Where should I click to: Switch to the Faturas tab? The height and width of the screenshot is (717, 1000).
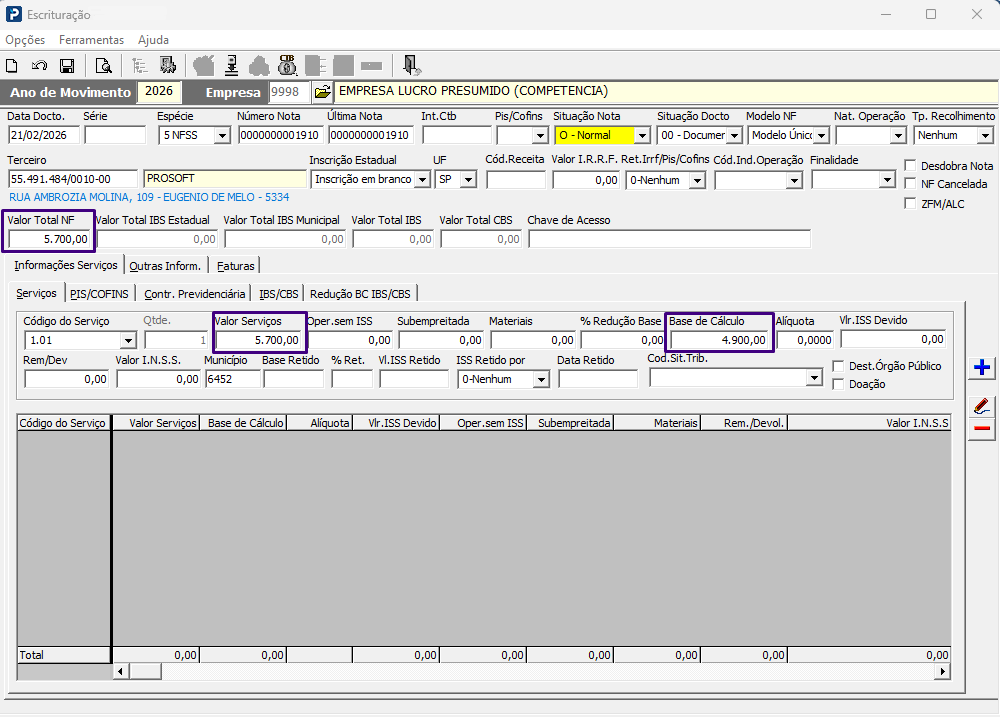click(x=235, y=266)
